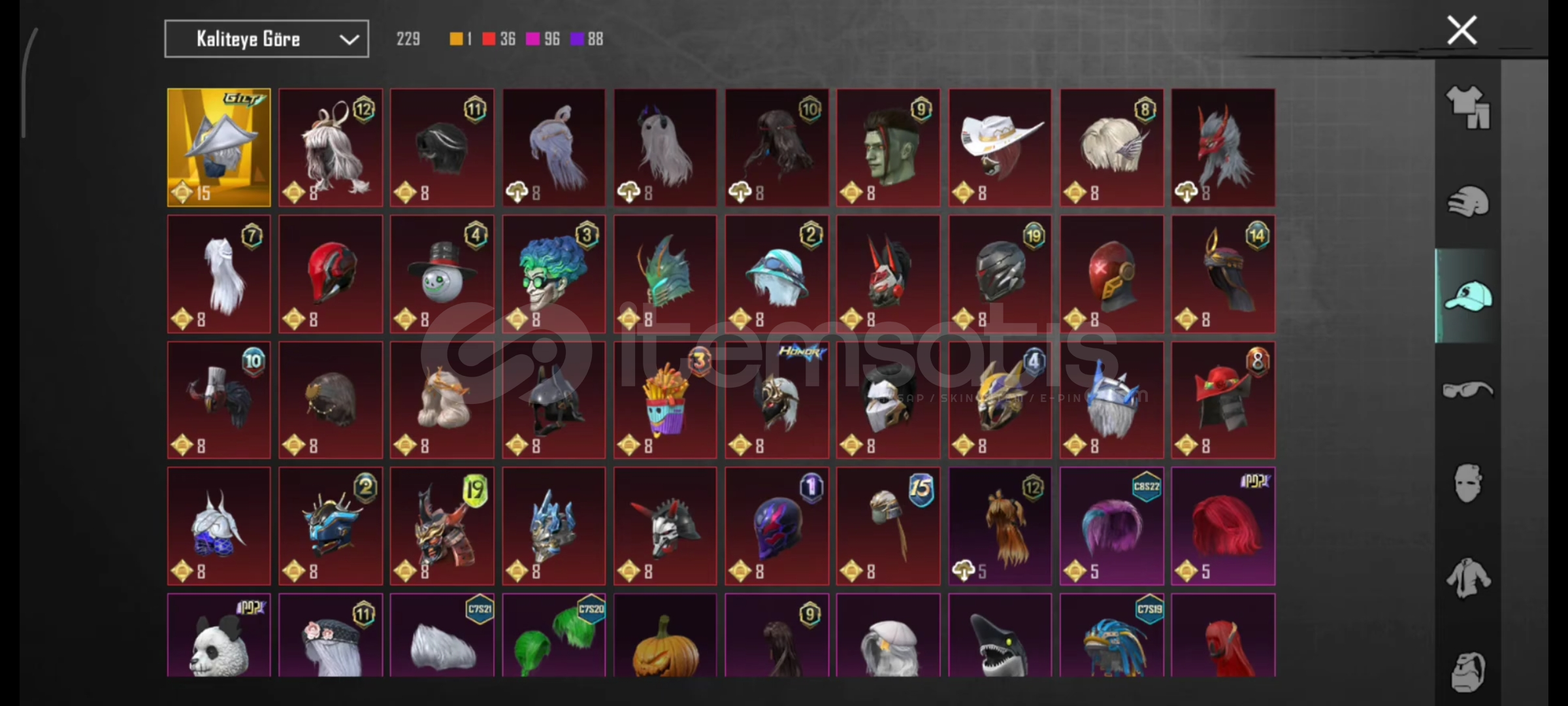This screenshot has width=1568, height=706.
Task: Open the backpack category icon at bottom
Action: point(1467,672)
